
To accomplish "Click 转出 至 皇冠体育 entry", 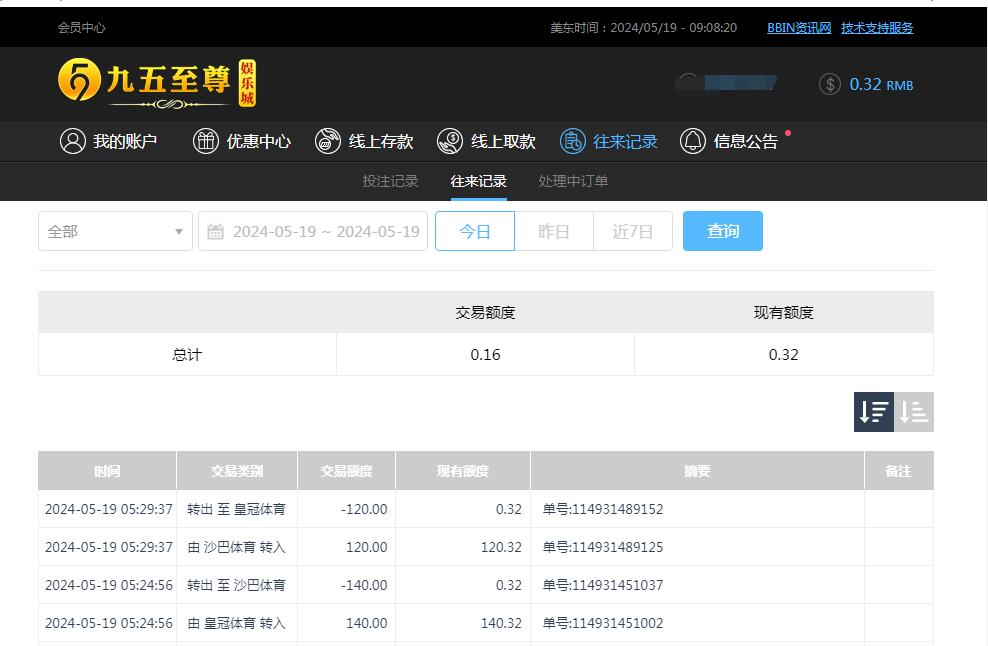I will 236,509.
